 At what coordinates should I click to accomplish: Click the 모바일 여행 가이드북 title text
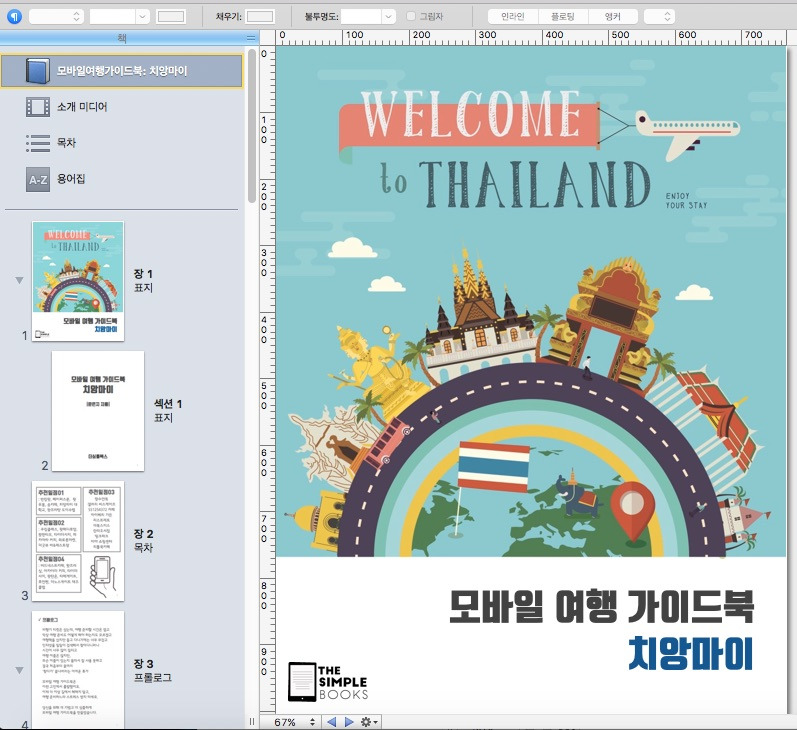point(601,606)
